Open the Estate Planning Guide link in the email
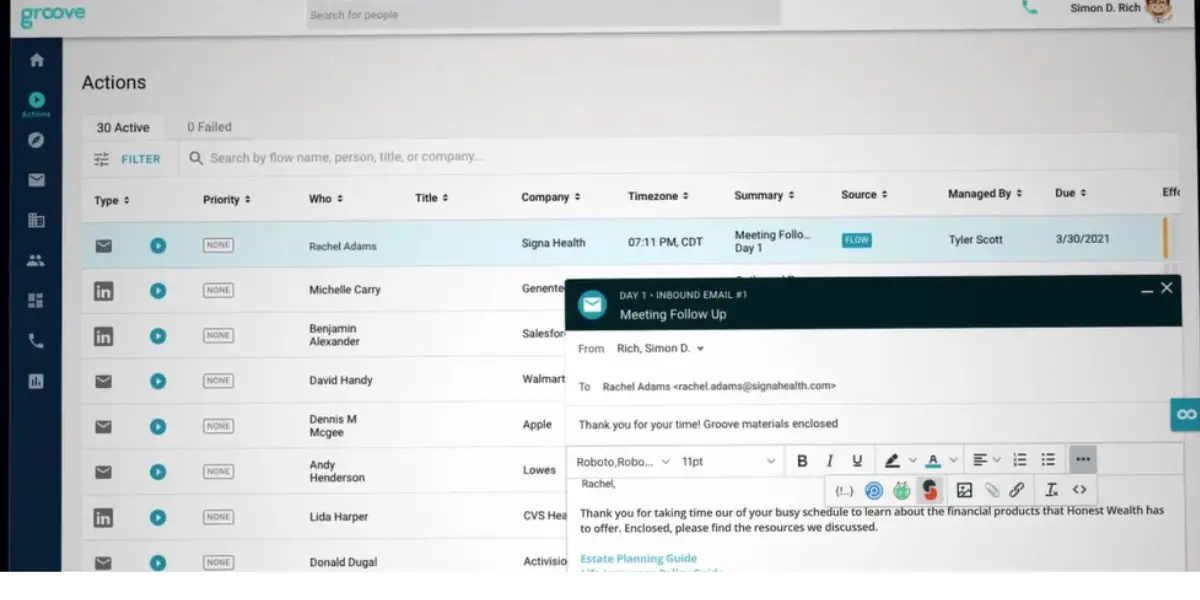This screenshot has width=1200, height=600. click(x=639, y=559)
